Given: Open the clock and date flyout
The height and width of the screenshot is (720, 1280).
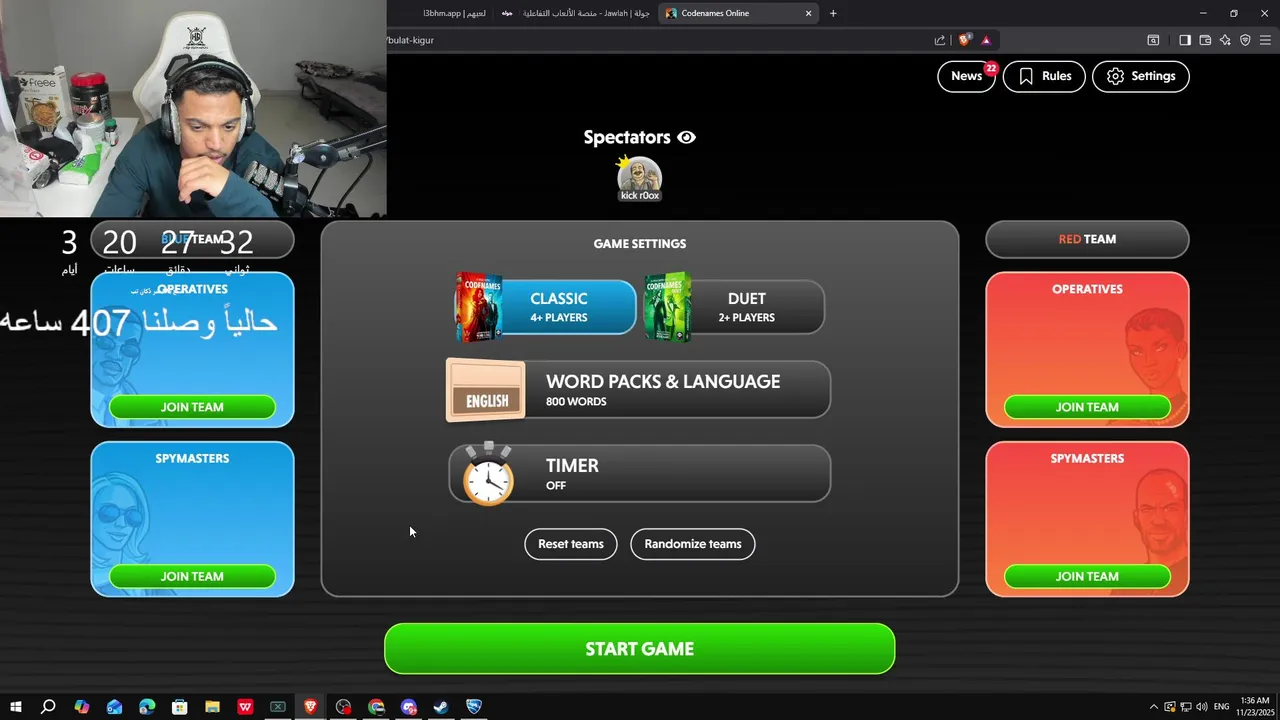Looking at the screenshot, I should click(1254, 707).
